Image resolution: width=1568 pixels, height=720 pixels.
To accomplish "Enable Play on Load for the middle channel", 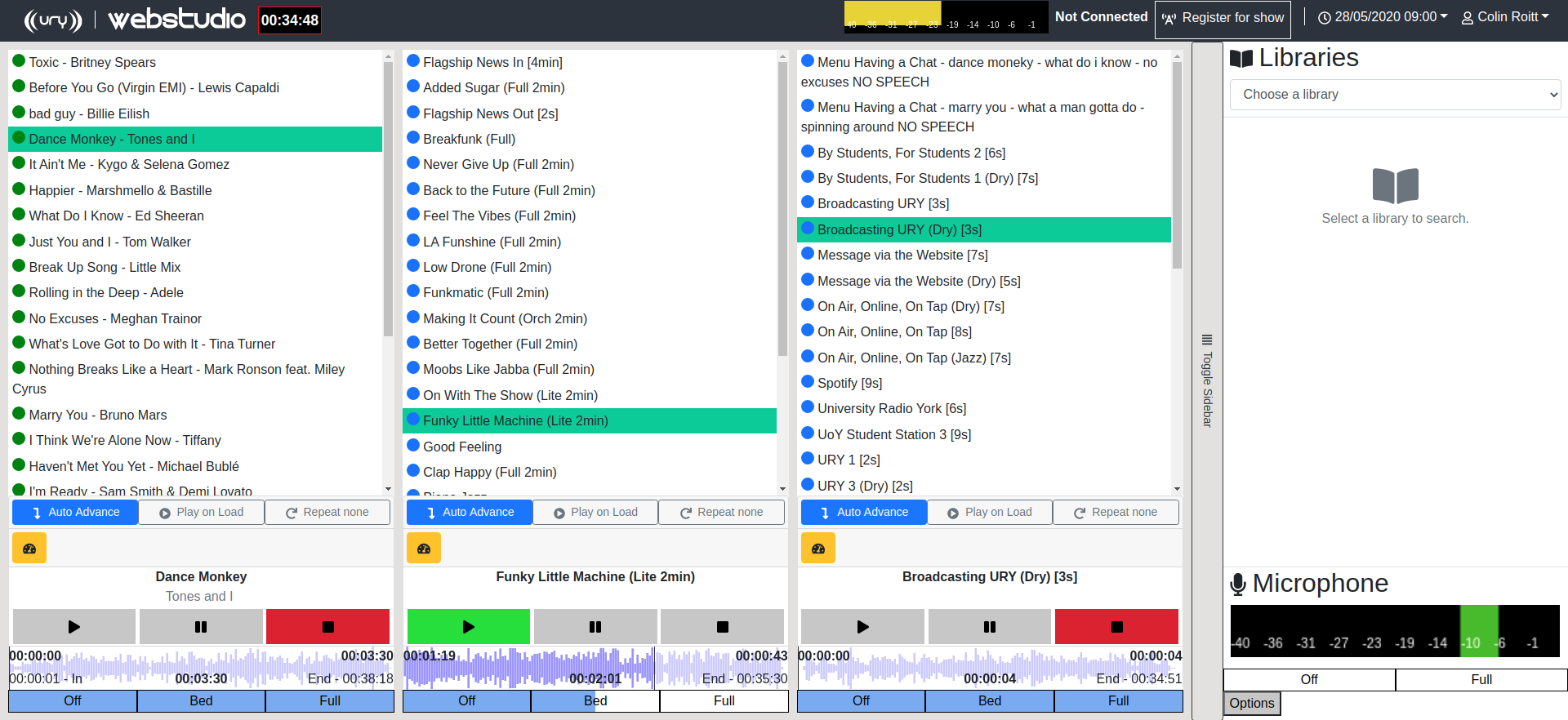I will 595,512.
